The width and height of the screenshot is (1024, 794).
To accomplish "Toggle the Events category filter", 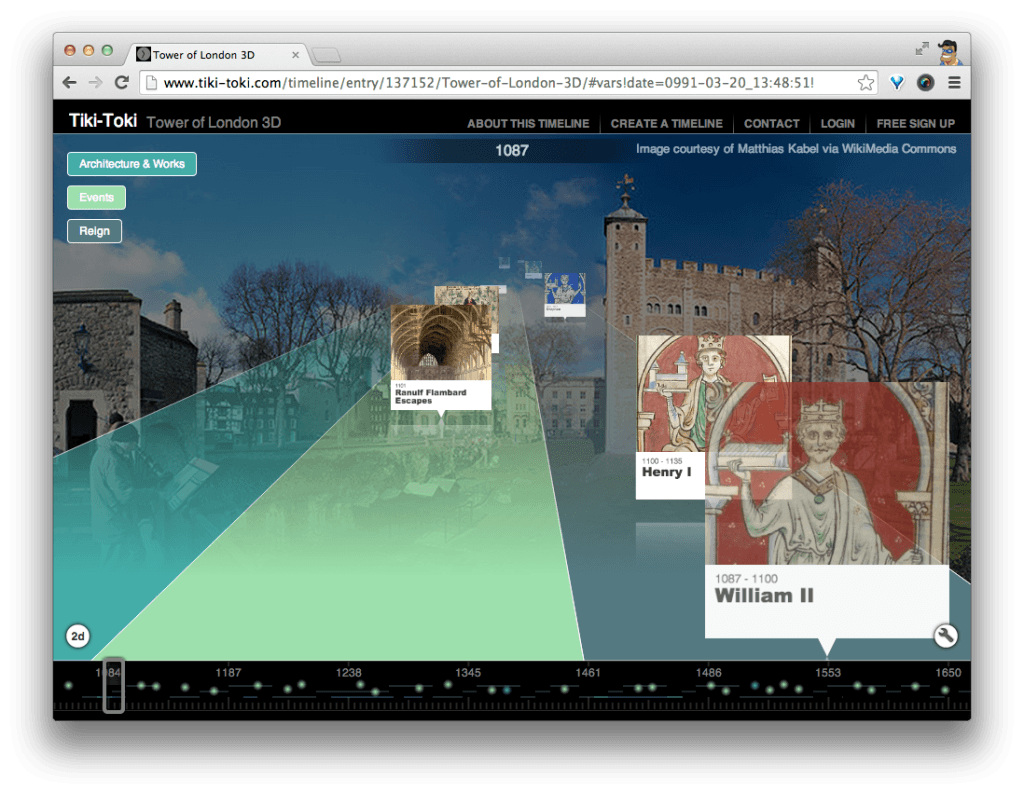I will click(96, 198).
